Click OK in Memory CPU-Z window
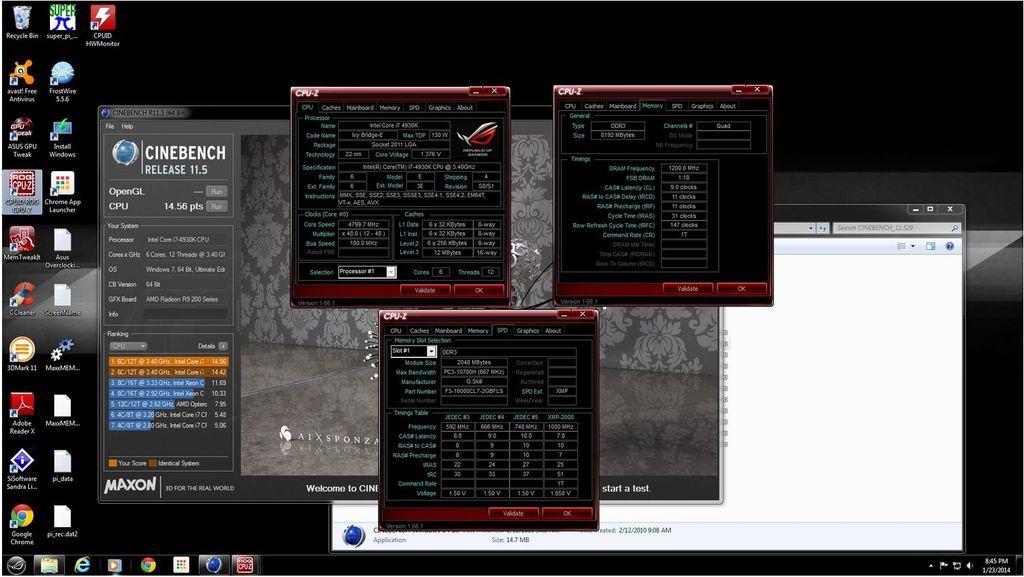 [x=741, y=288]
